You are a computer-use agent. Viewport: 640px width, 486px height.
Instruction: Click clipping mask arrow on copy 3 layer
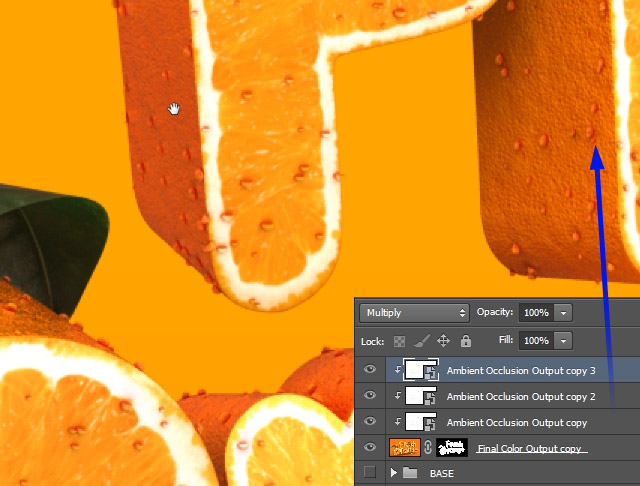point(398,369)
